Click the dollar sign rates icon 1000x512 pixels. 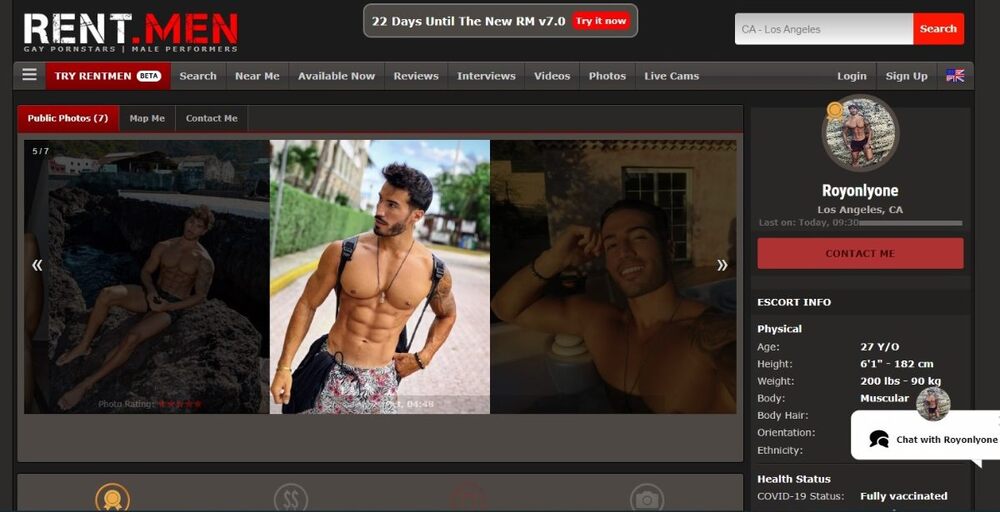pyautogui.click(x=291, y=498)
